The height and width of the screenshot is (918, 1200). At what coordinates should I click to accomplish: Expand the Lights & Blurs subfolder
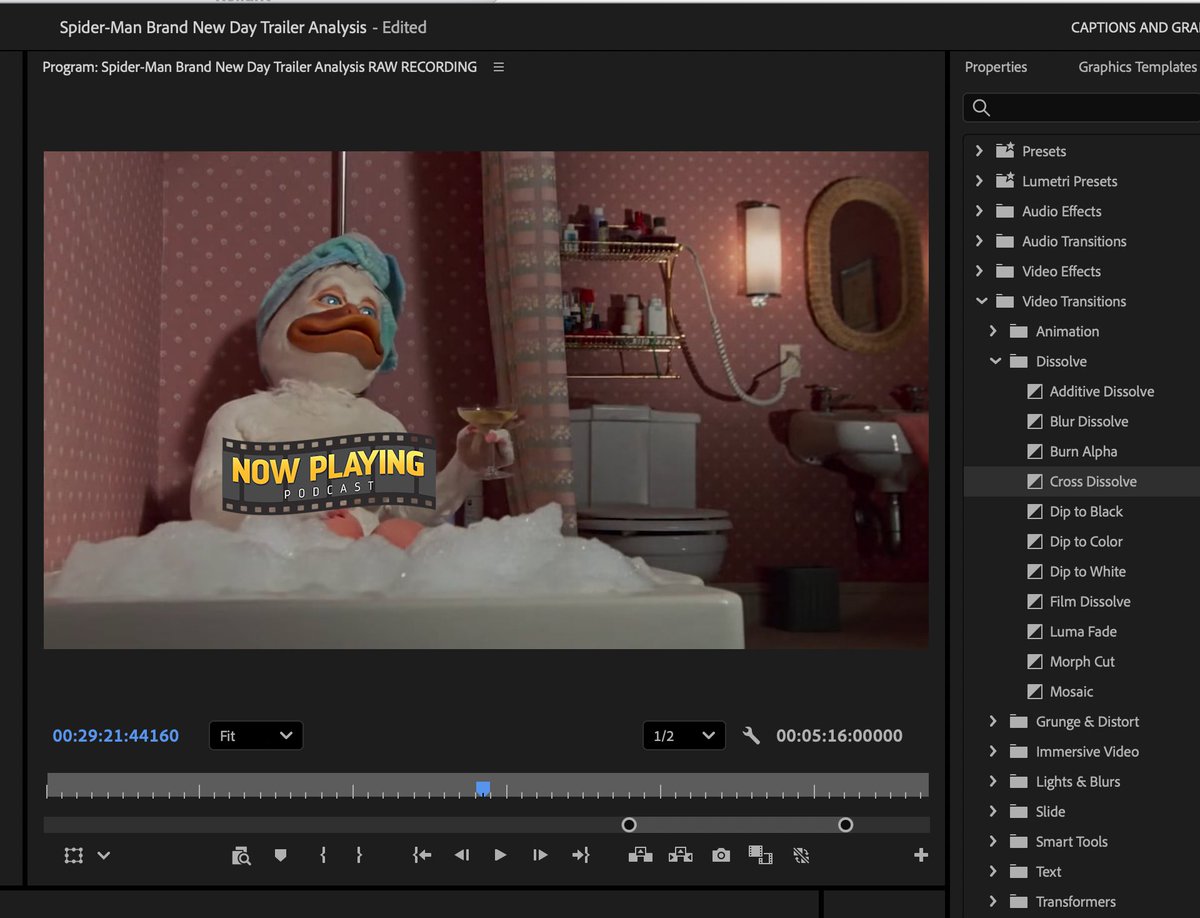[994, 781]
